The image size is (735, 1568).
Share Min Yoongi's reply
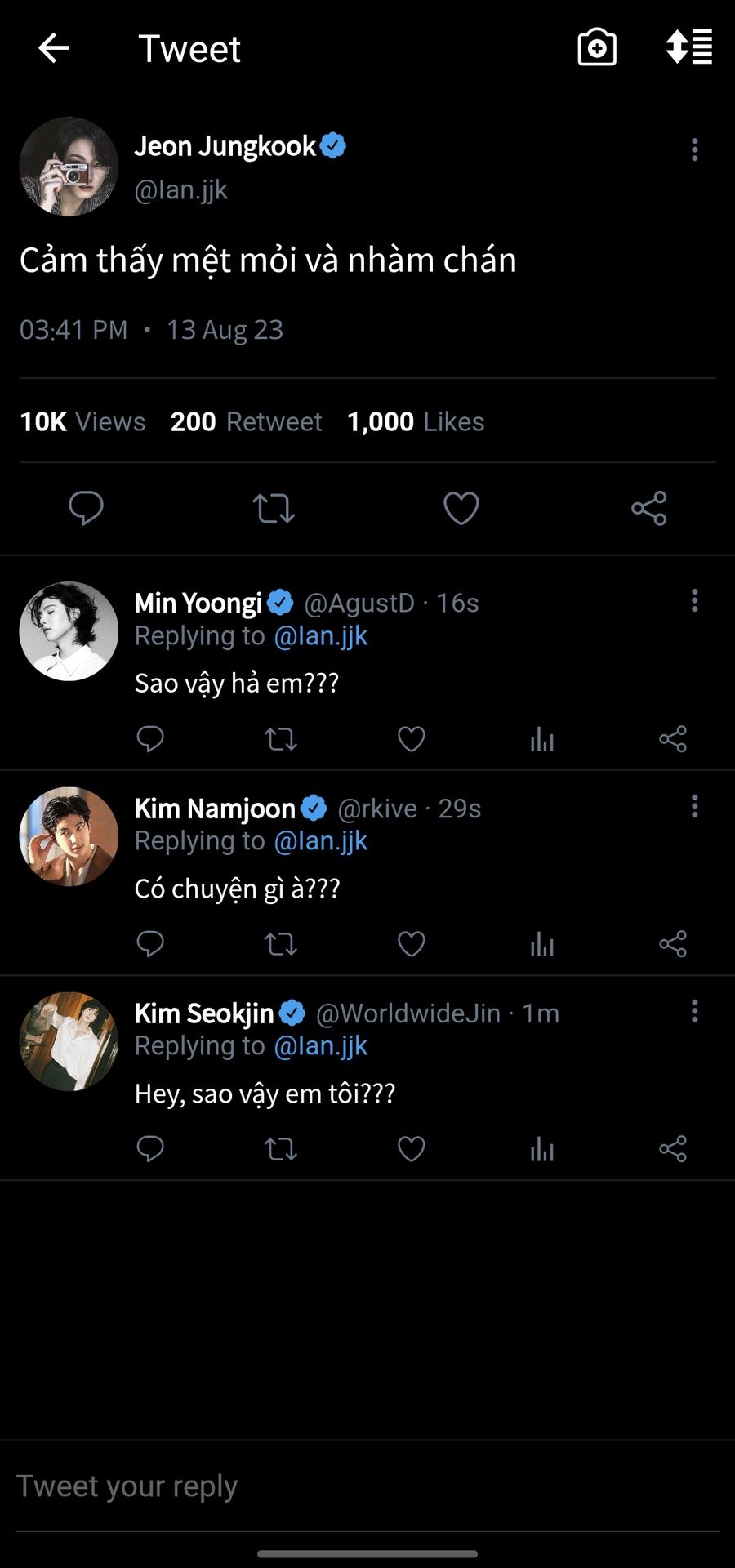click(x=673, y=739)
